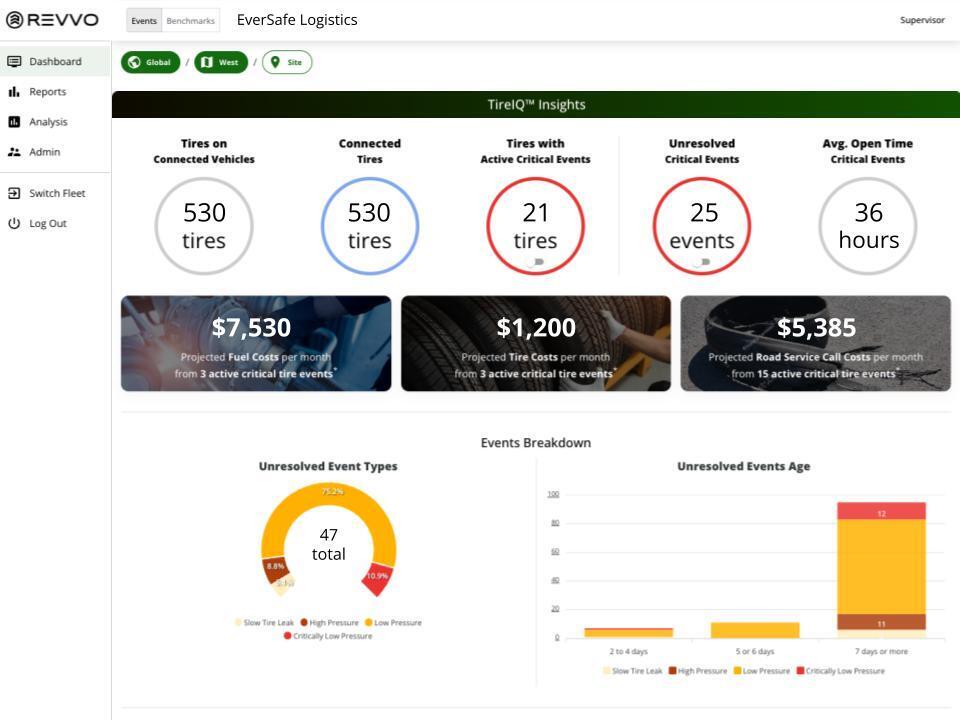The height and width of the screenshot is (720, 960).
Task: Open the Site selector pill
Action: (x=287, y=62)
